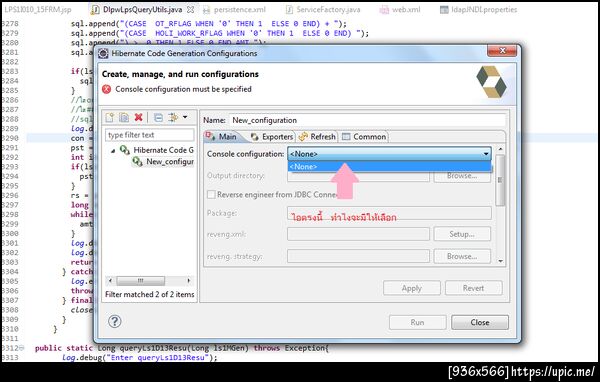Click the reveng.xml input field
Image resolution: width=600 pixels, height=382 pixels.
[358, 234]
